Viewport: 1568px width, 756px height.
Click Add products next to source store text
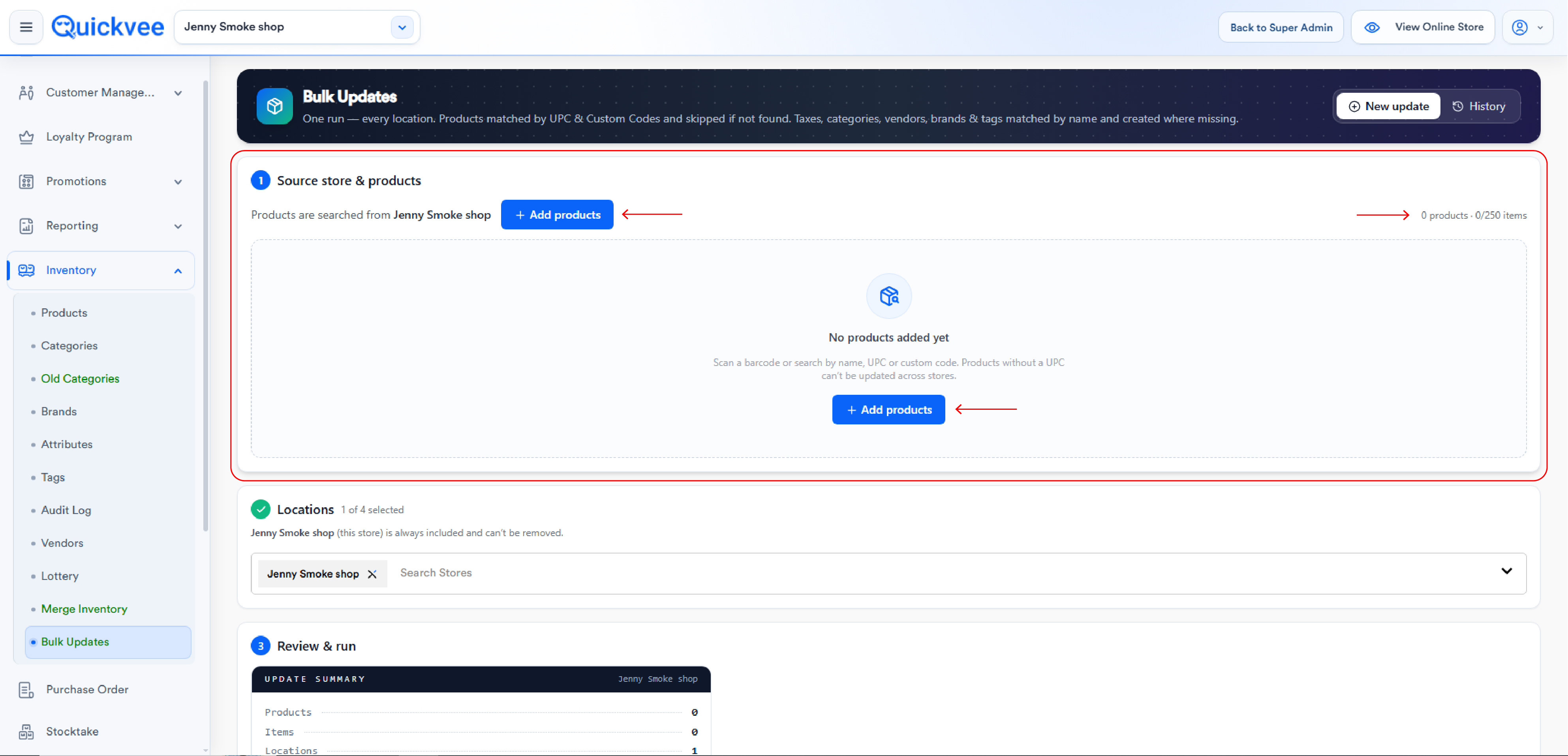coord(557,215)
